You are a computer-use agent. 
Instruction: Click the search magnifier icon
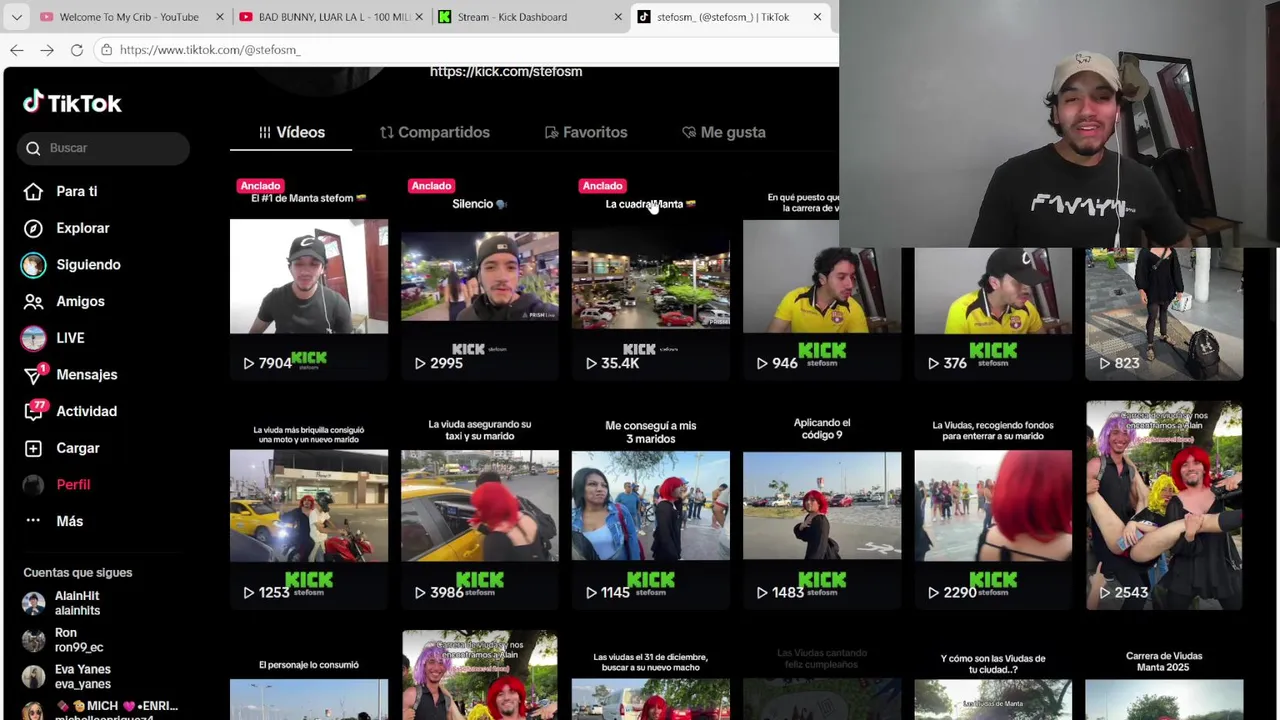click(x=33, y=148)
